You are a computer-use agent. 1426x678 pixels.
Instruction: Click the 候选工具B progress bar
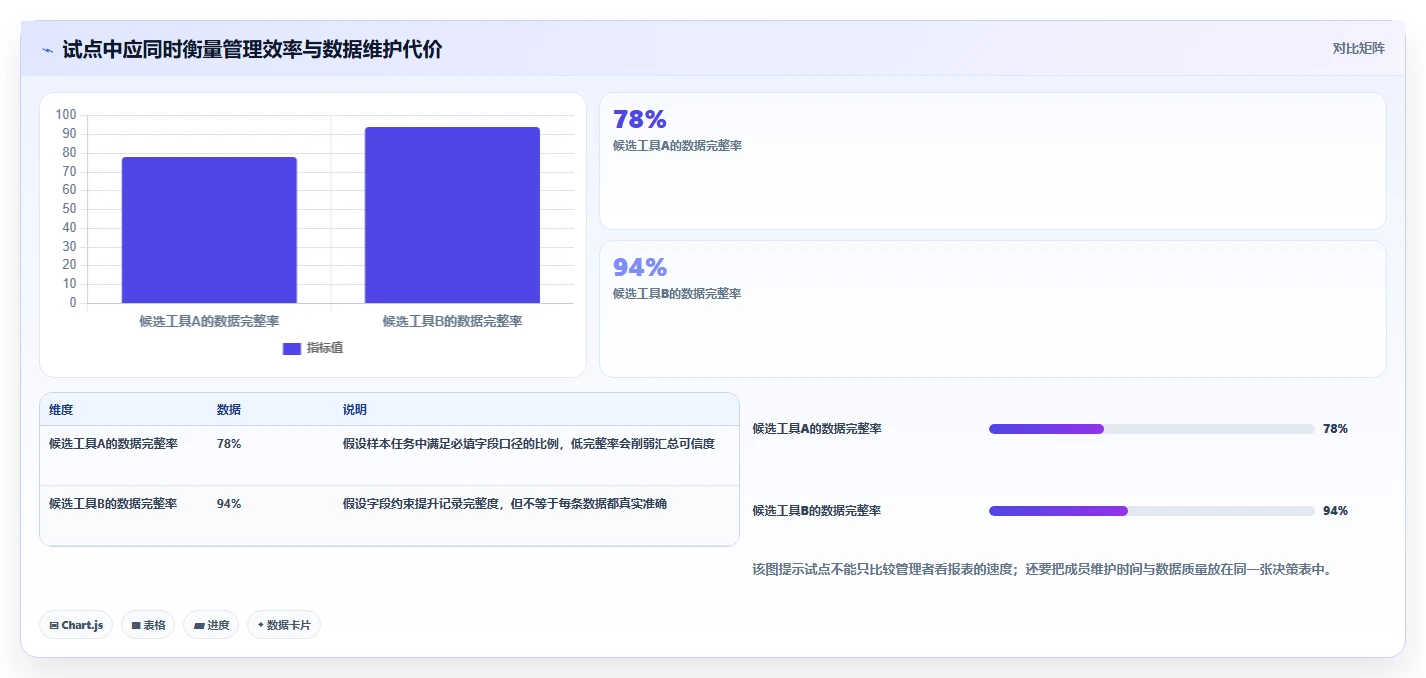point(1151,511)
